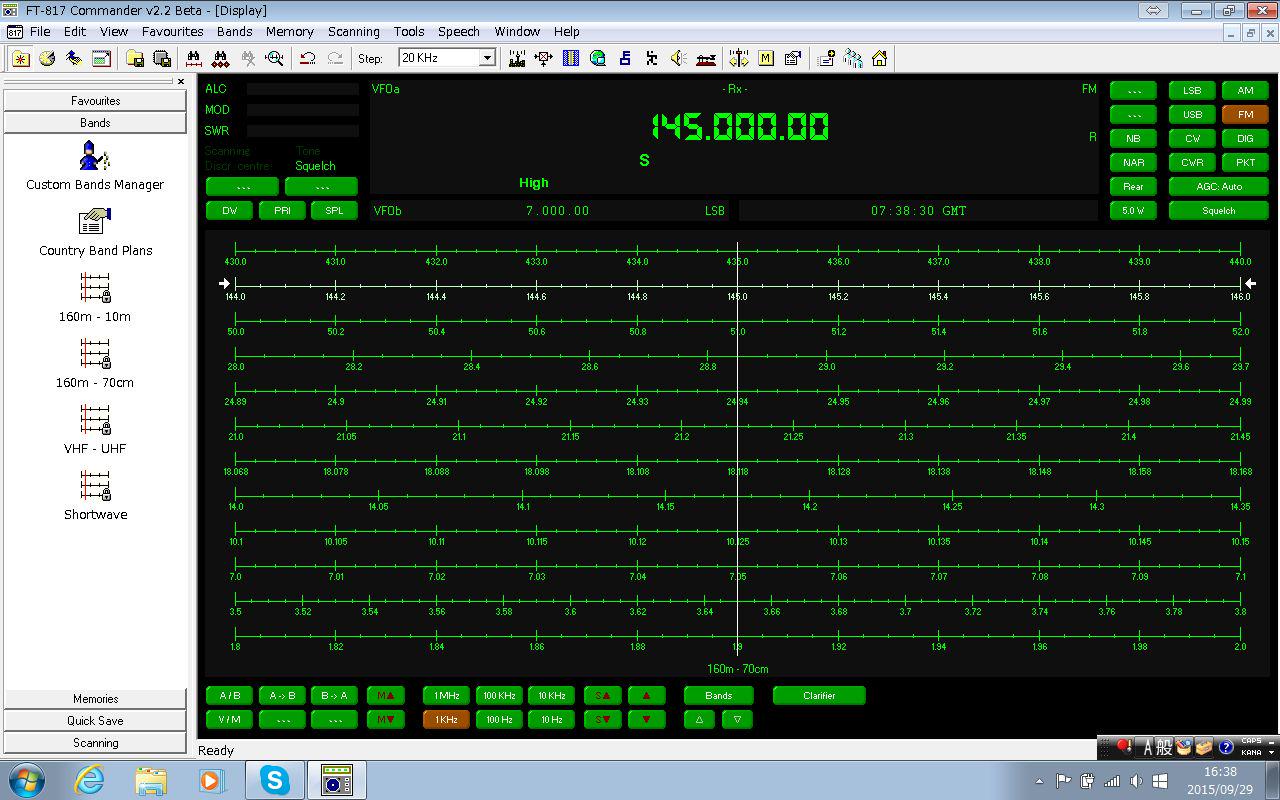Click the SPL split button
Screen dimensions: 1280x800
point(334,211)
